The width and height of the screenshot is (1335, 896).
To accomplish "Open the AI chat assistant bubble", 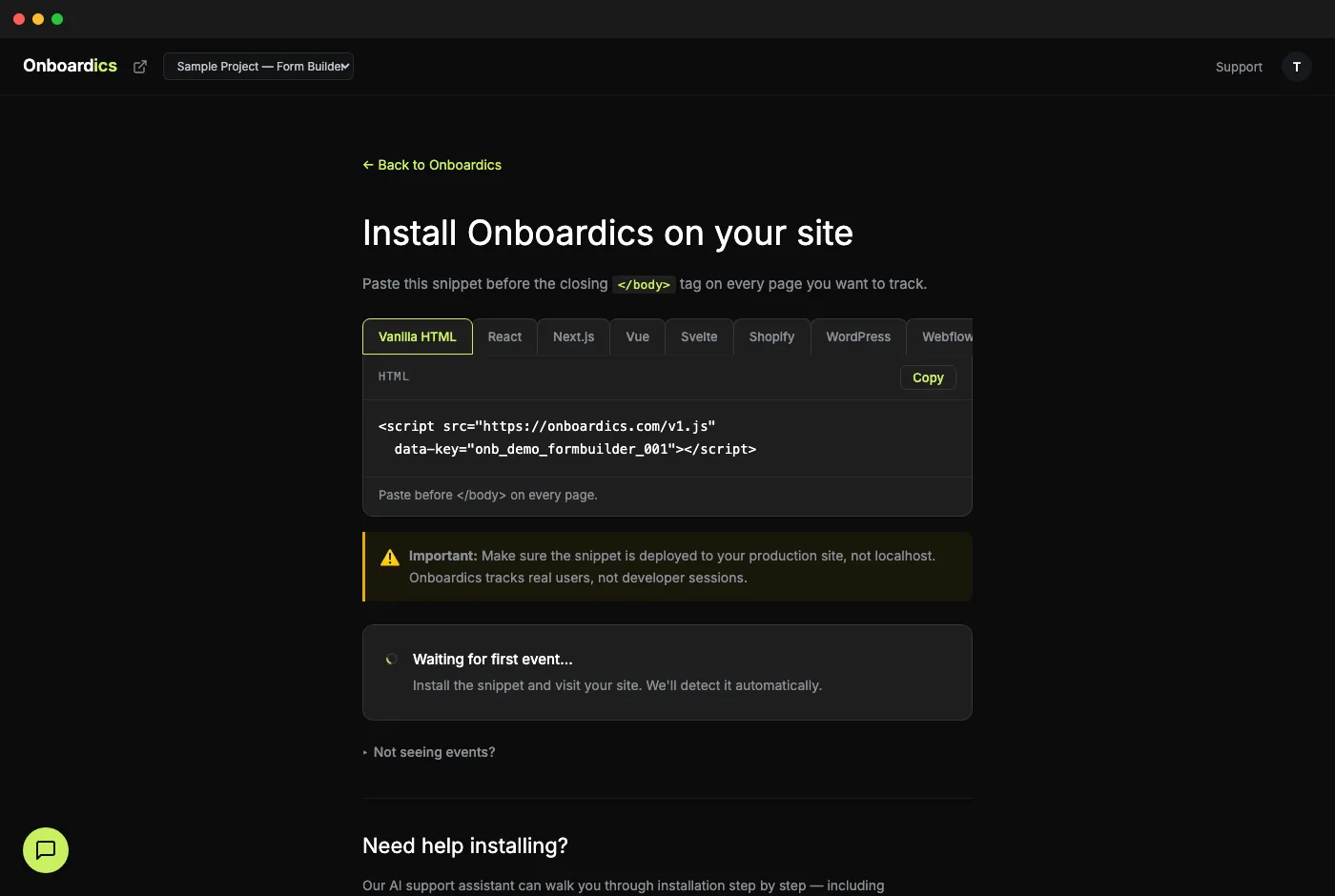I will point(45,850).
